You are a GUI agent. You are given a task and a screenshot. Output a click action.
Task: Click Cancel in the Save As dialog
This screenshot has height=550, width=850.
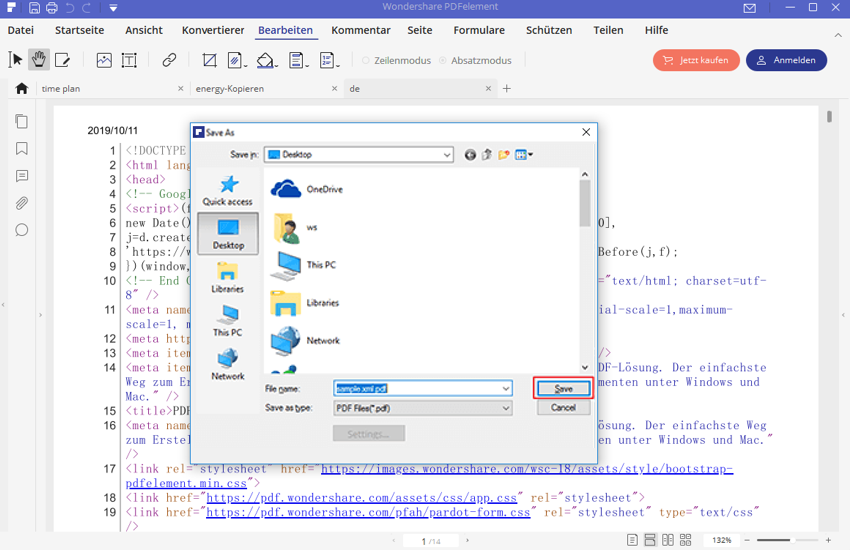pyautogui.click(x=563, y=407)
